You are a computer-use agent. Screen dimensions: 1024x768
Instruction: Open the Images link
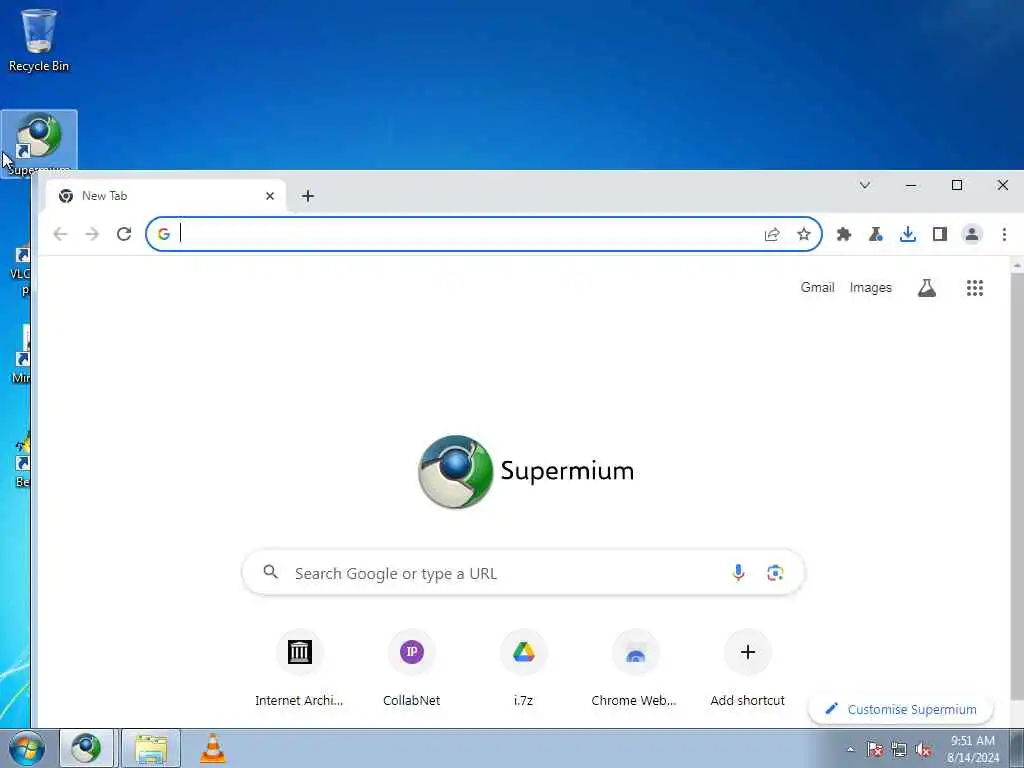871,287
